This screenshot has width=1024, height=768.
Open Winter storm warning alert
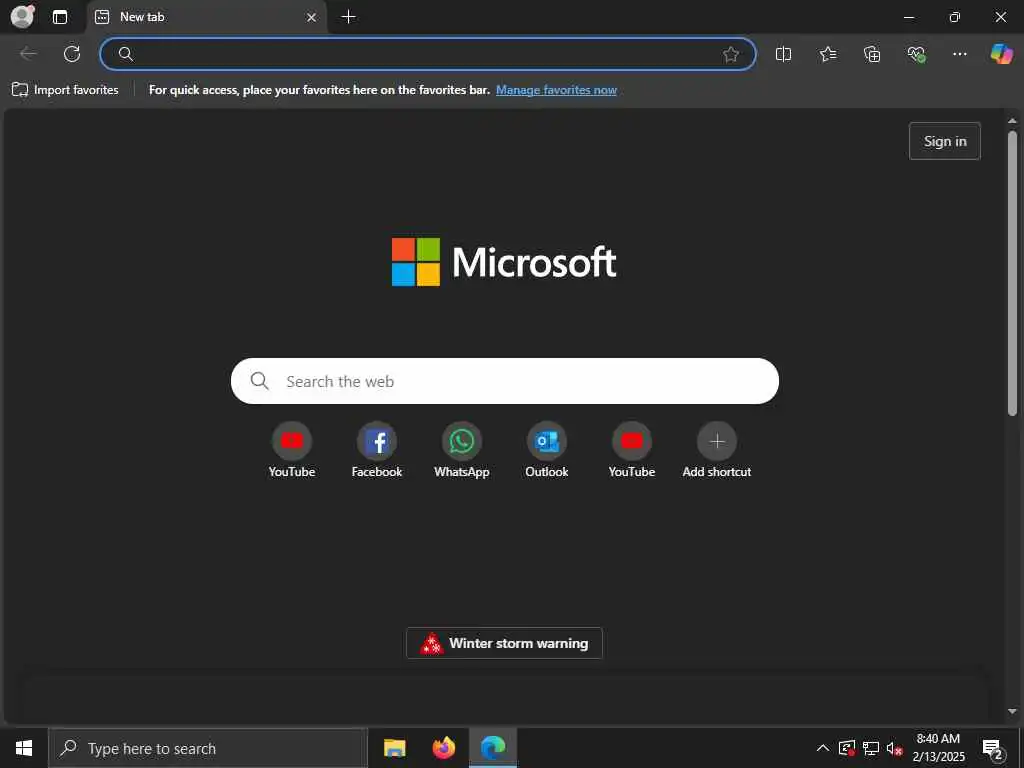click(x=504, y=643)
